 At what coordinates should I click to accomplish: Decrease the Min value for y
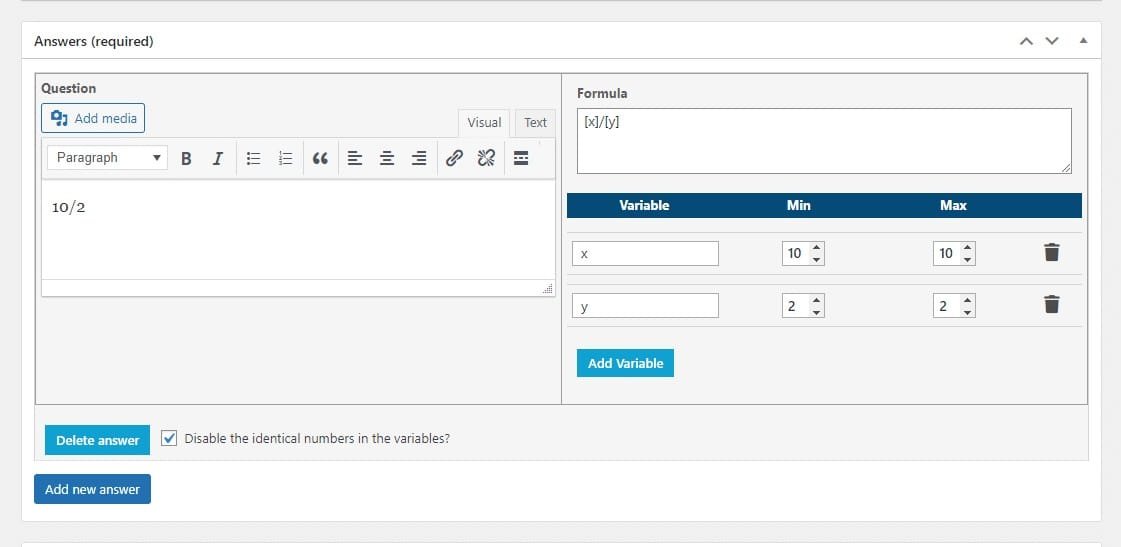(x=816, y=311)
